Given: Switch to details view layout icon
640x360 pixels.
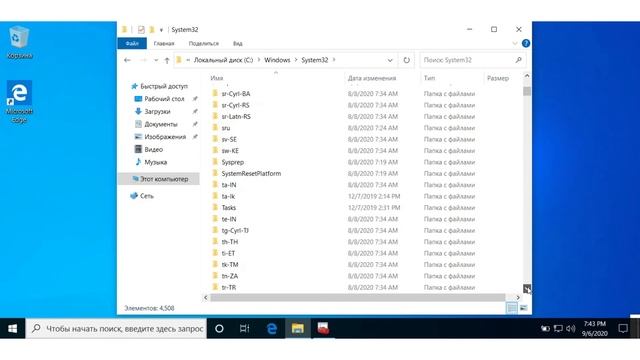Looking at the screenshot, I should point(512,308).
